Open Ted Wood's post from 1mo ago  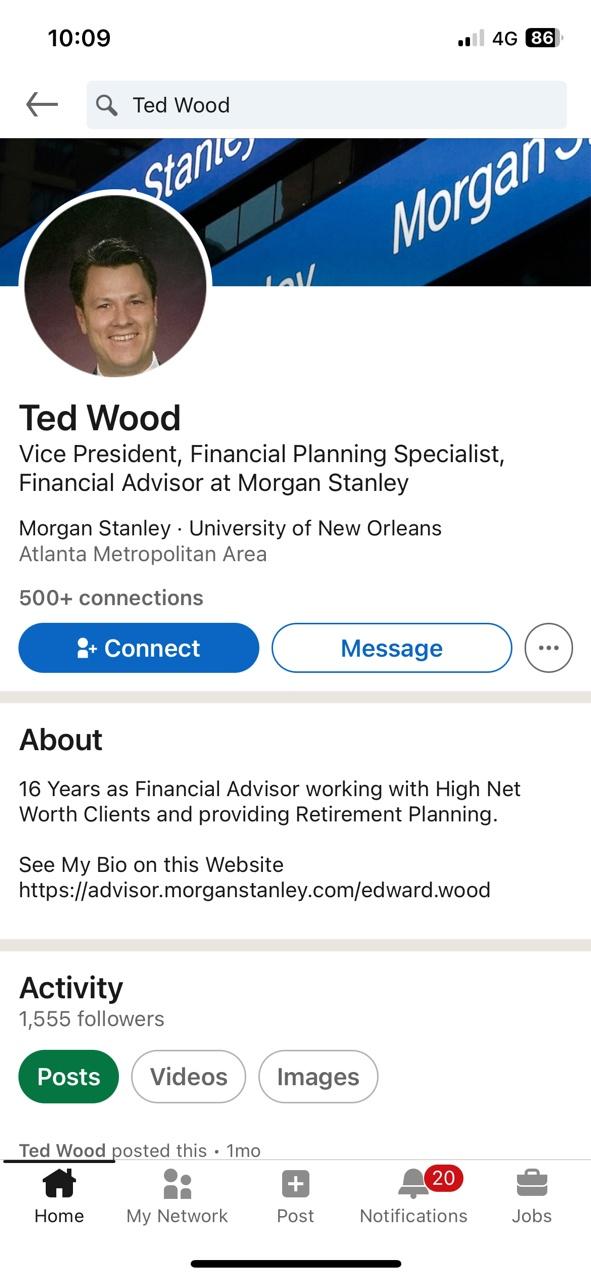(140, 1150)
